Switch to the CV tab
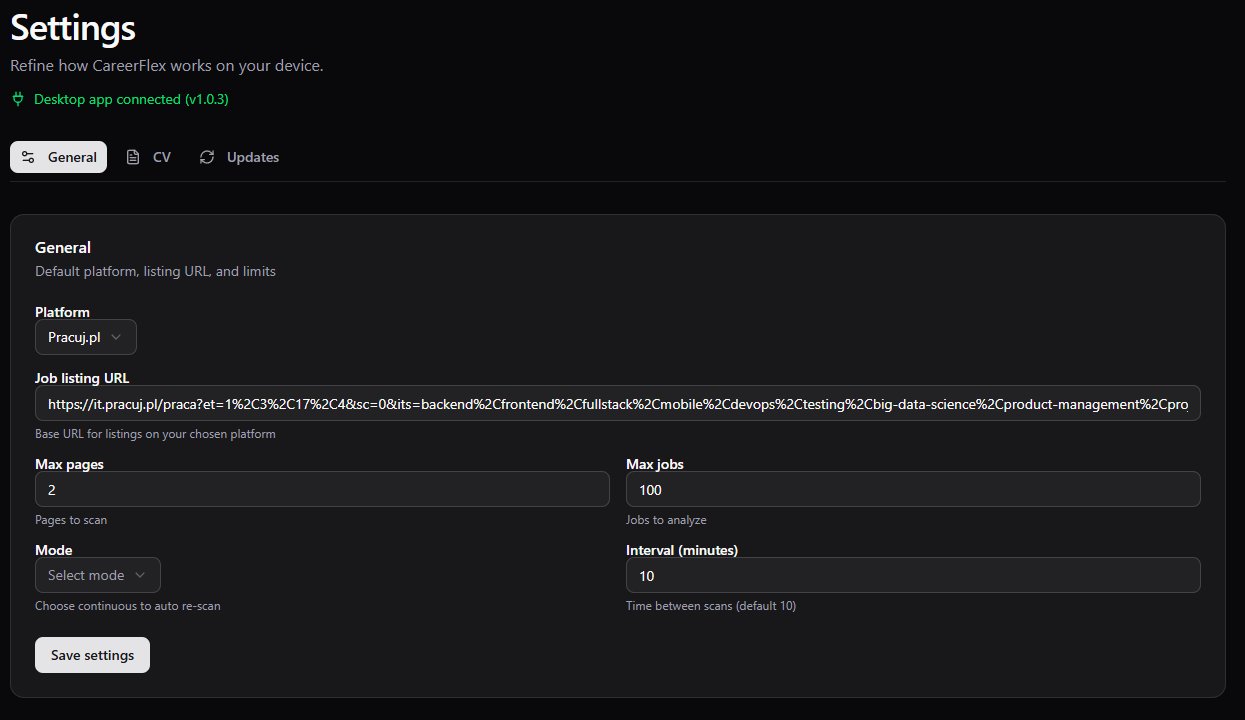 pyautogui.click(x=148, y=157)
